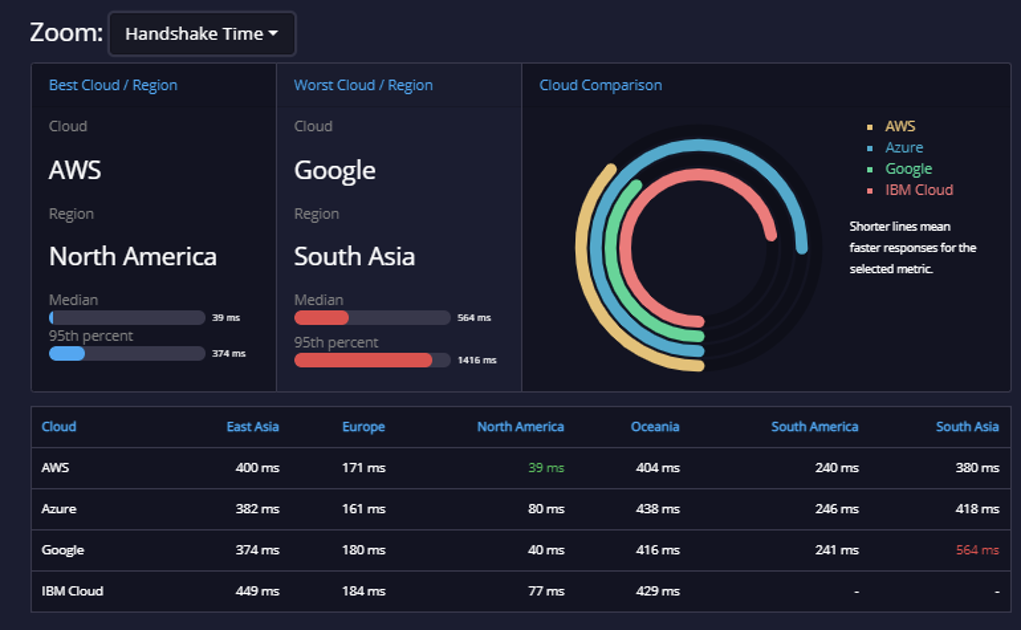Select the Azure legend entry
1022x631 pixels.
click(x=903, y=148)
